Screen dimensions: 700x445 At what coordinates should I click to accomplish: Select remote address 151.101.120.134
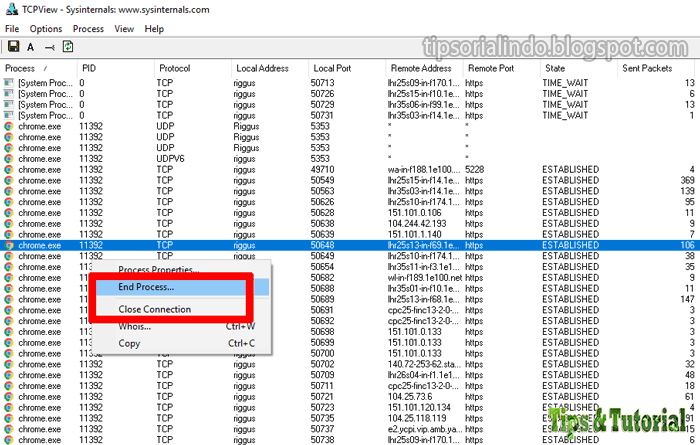[419, 408]
